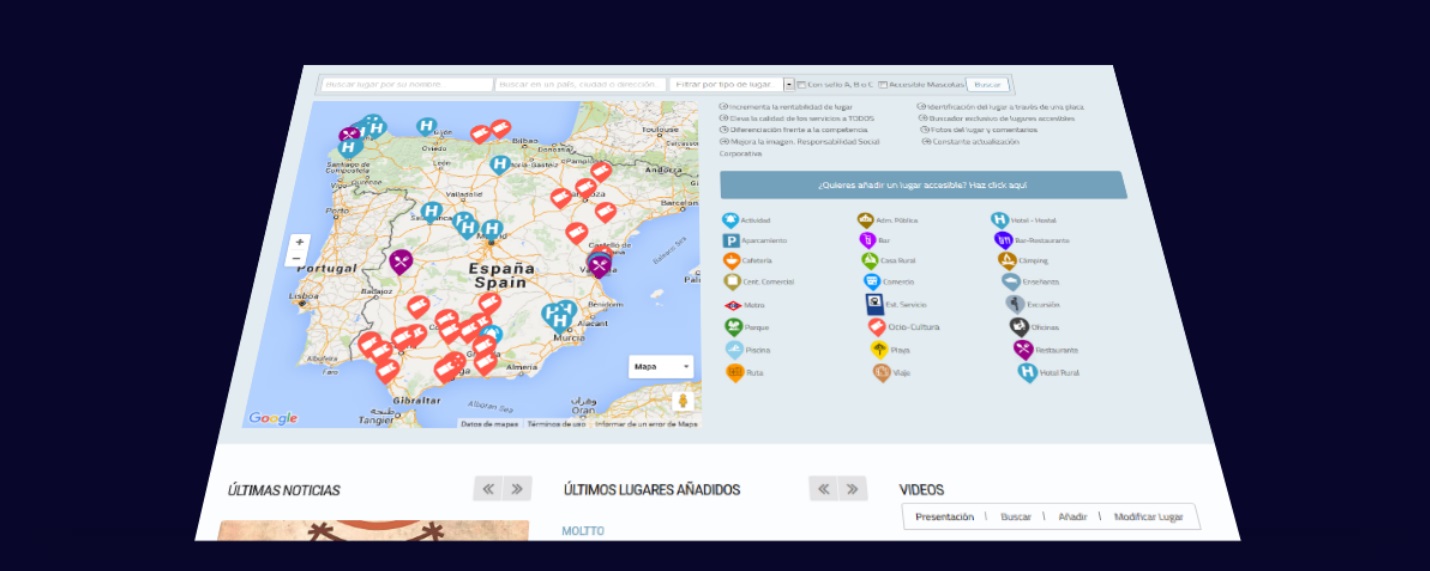Enable the Con sello A, B o C checkbox
The image size is (1430, 571).
801,85
